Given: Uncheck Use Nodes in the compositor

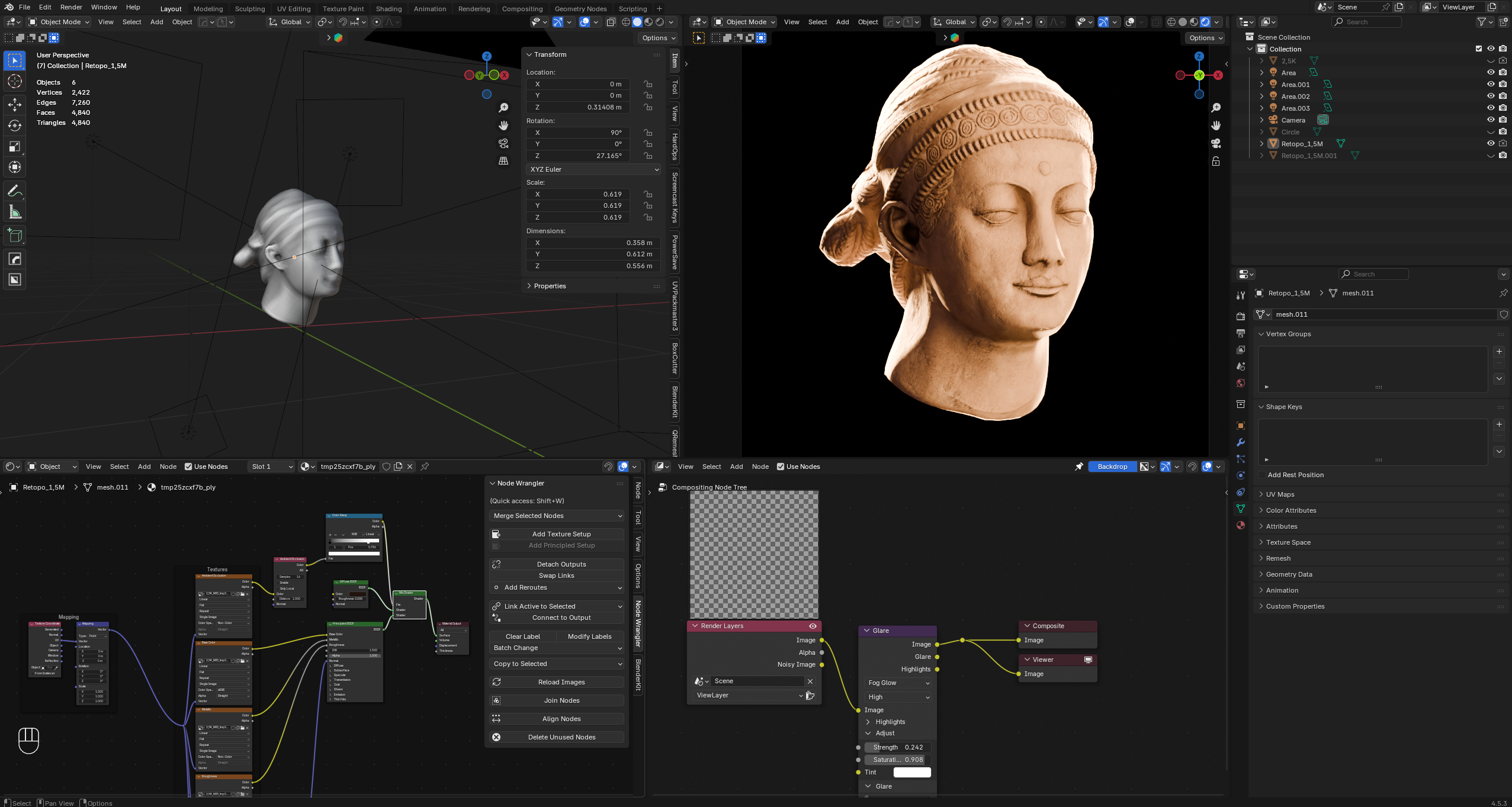Looking at the screenshot, I should [x=781, y=467].
